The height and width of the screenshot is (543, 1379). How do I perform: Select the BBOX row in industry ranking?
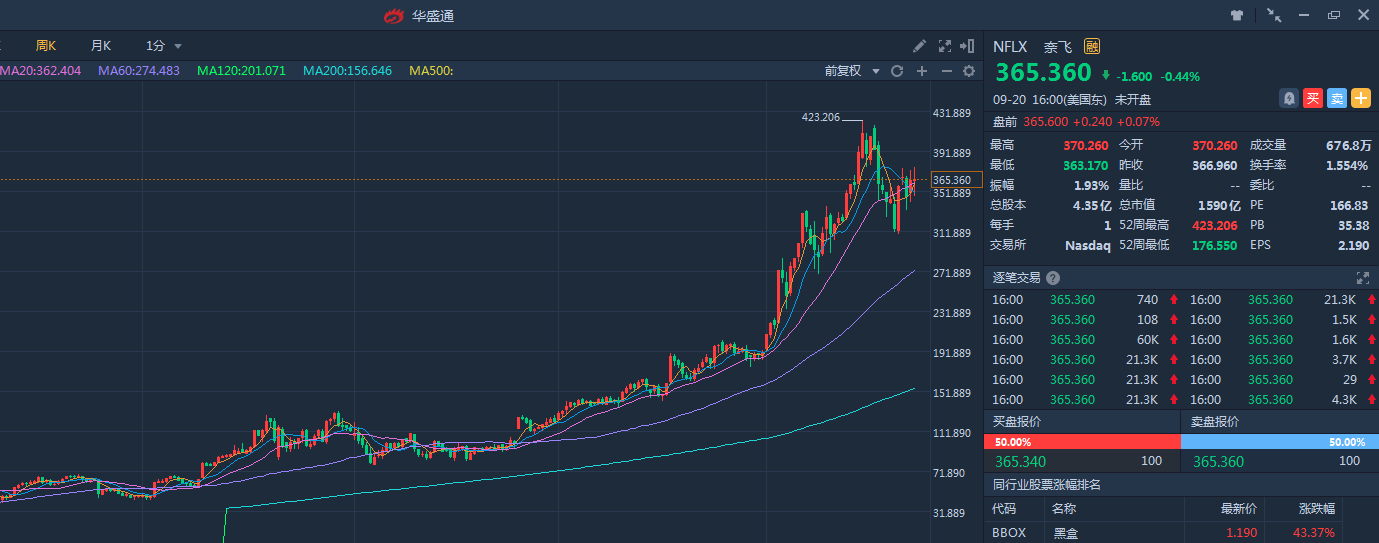tap(1181, 533)
